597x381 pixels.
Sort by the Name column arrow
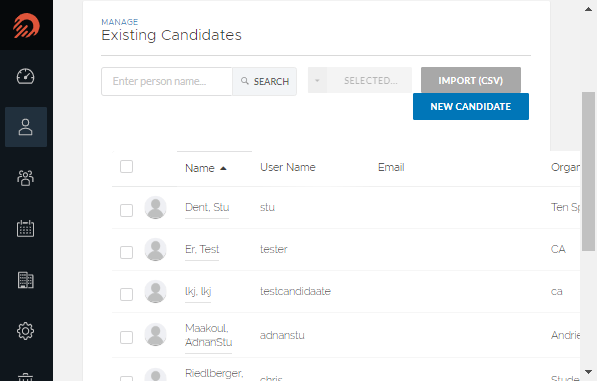pos(223,168)
